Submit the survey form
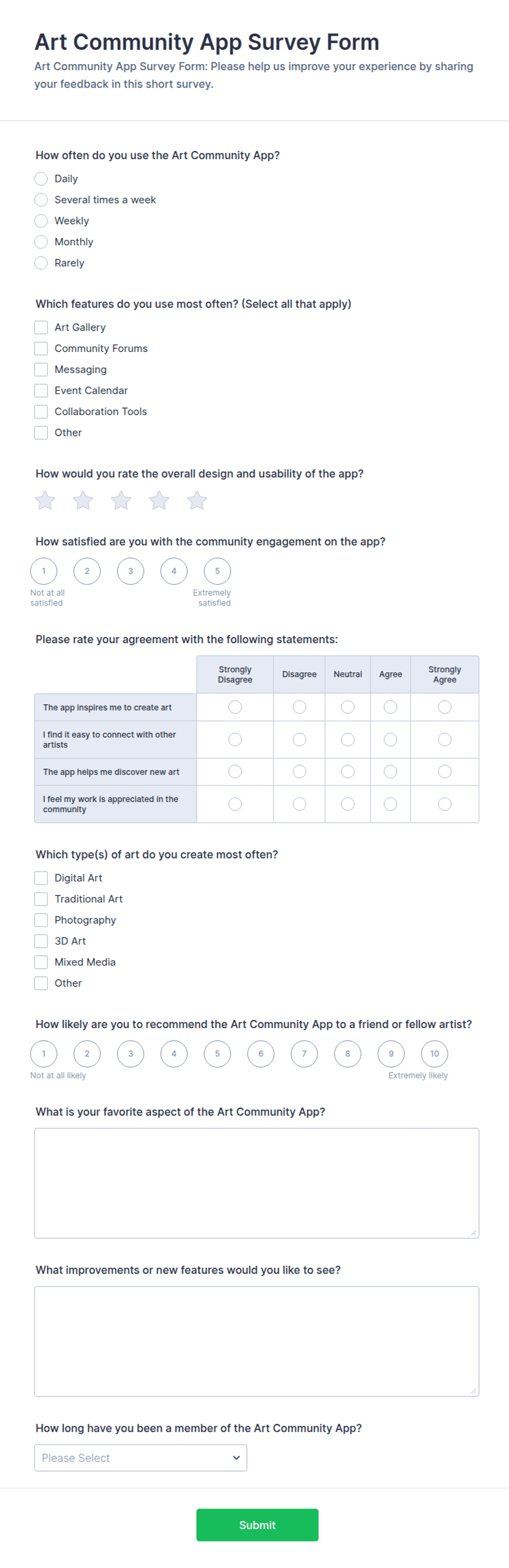Screen dimensions: 509x1568 coord(257,1525)
